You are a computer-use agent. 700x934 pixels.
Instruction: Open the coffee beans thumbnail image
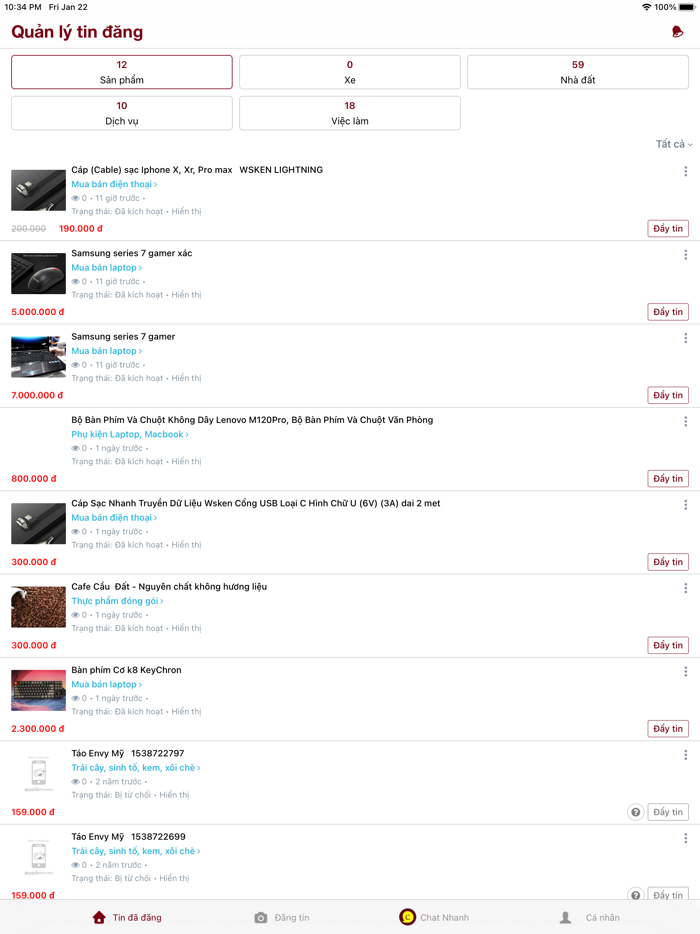(x=39, y=607)
